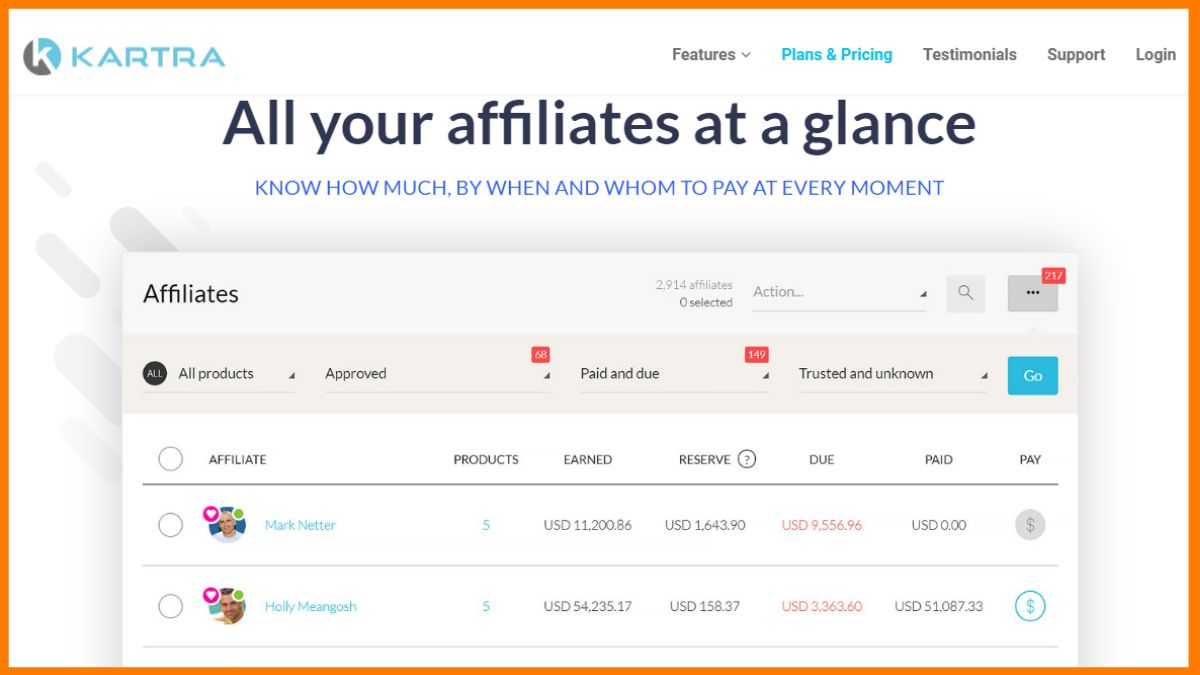This screenshot has height=675, width=1200.
Task: Click paid amount USD 0.00
Action: click(939, 525)
